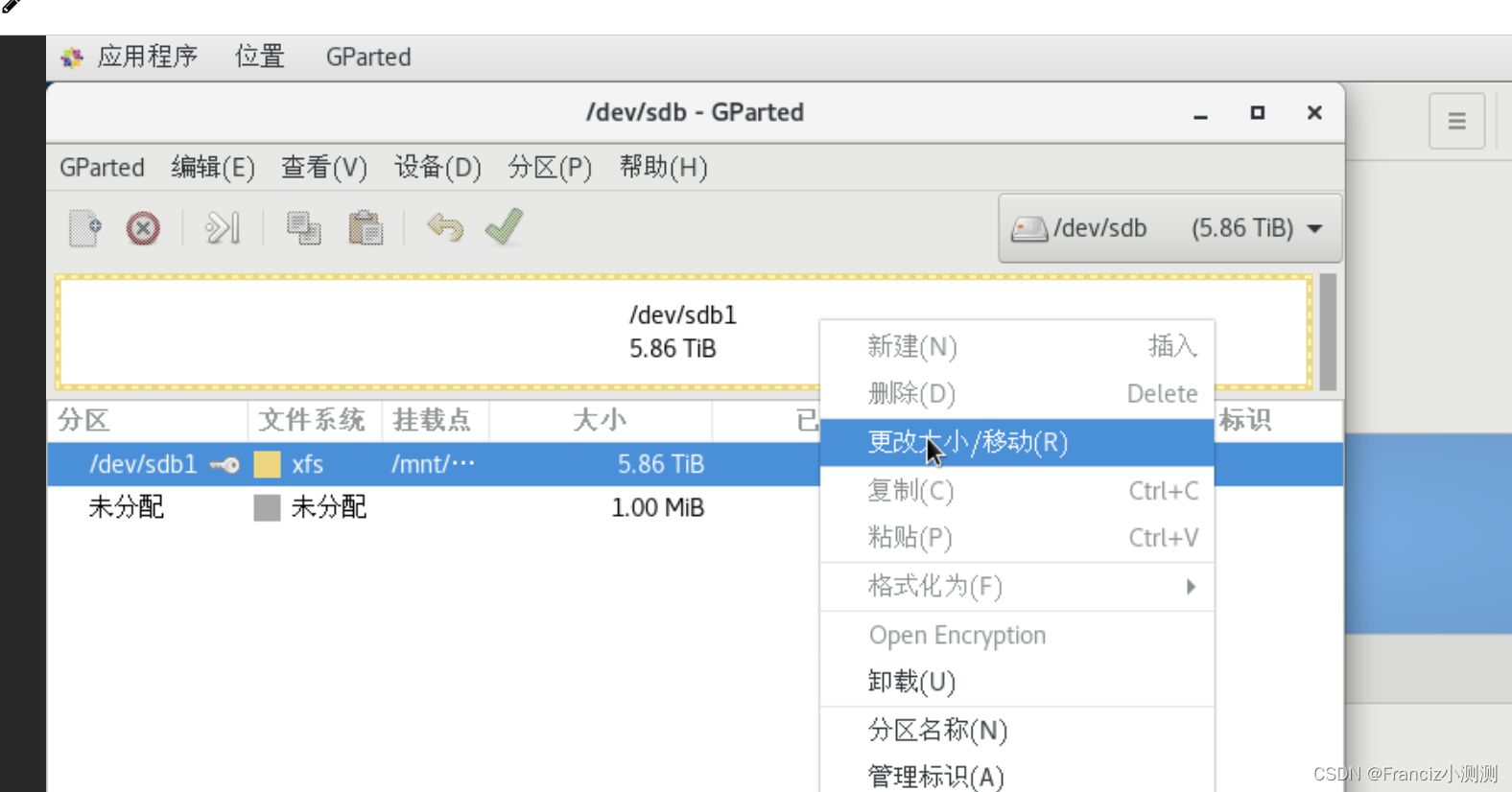Open 位置 menu on top panel

260,57
